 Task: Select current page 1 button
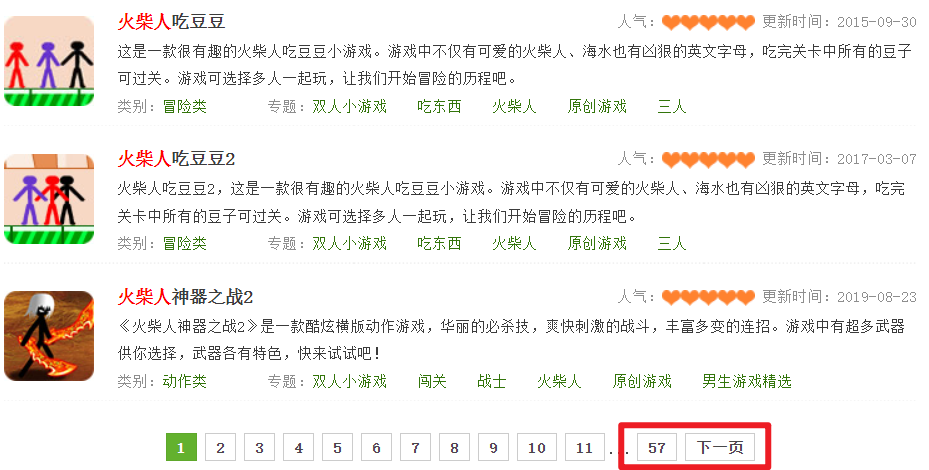pos(181,447)
